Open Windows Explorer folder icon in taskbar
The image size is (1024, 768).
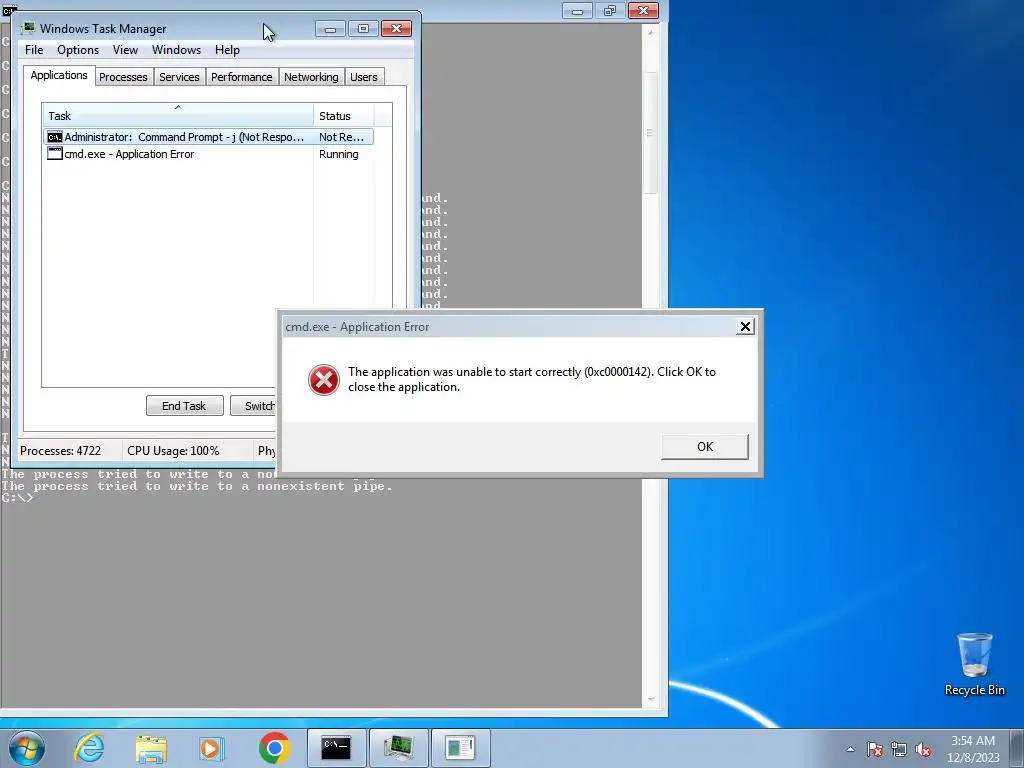[x=151, y=748]
